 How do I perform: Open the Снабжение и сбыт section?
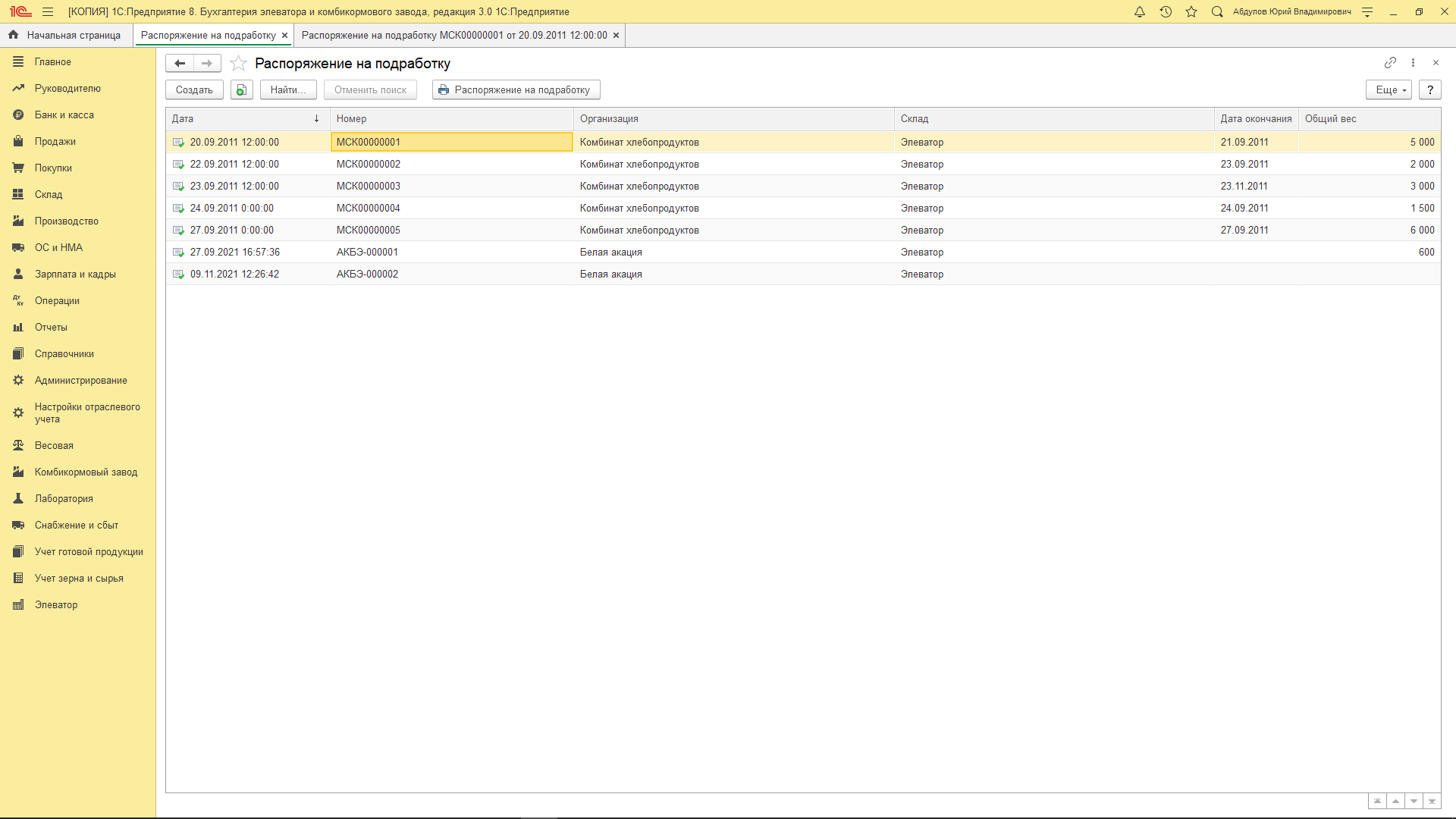[77, 526]
